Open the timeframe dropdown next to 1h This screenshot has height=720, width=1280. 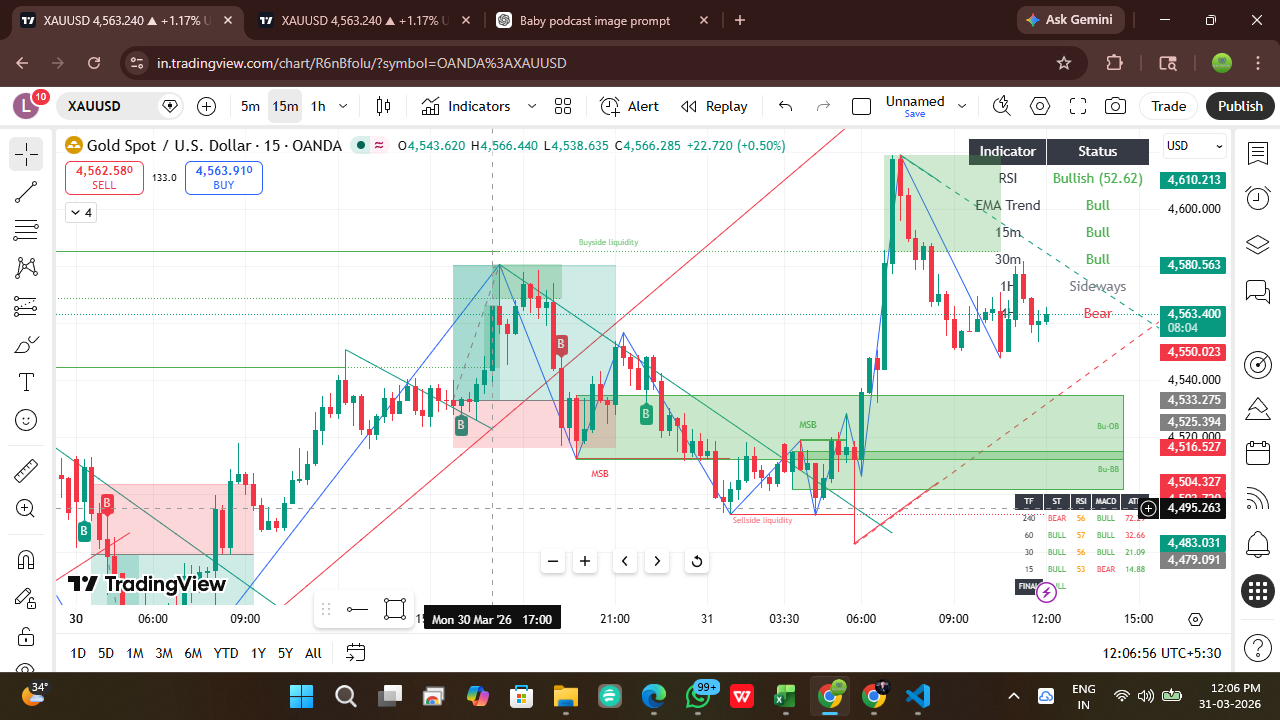coord(343,106)
